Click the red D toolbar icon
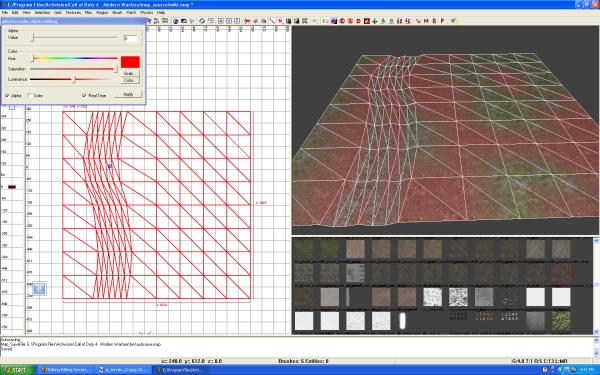Viewport: 600px width, 375px height. (x=359, y=21)
